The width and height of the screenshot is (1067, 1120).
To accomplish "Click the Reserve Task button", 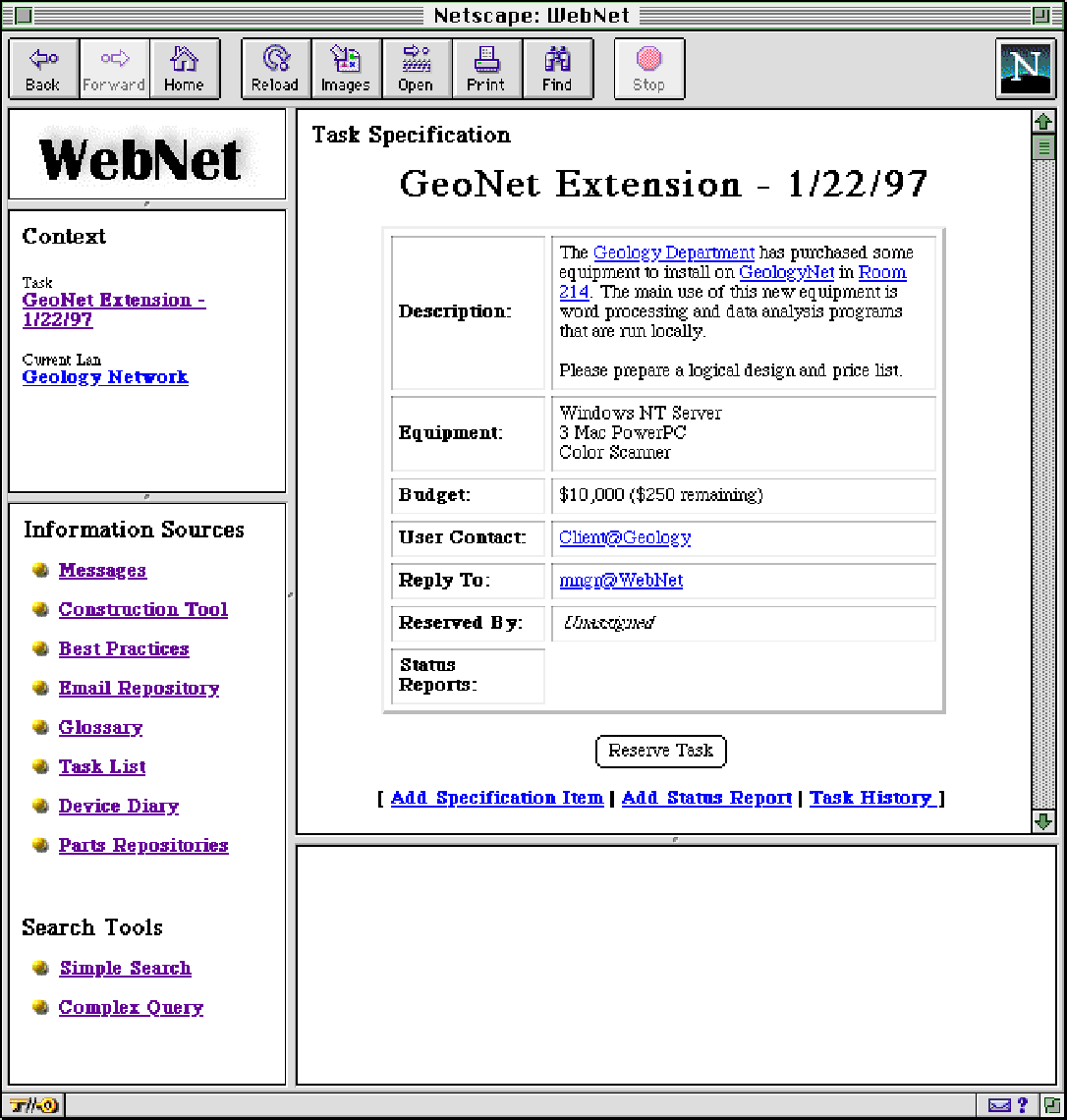I will tap(660, 751).
